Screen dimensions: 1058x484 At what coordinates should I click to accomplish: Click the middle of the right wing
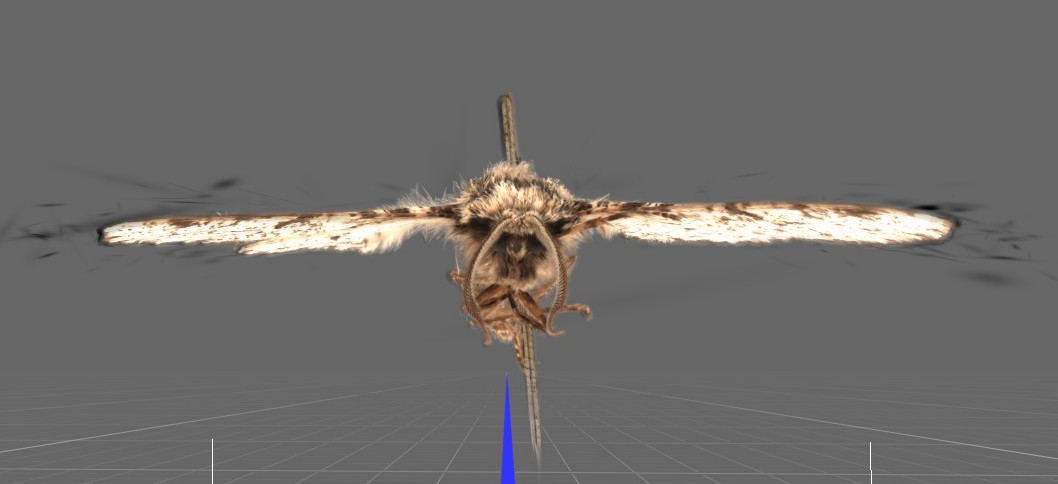pos(770,222)
